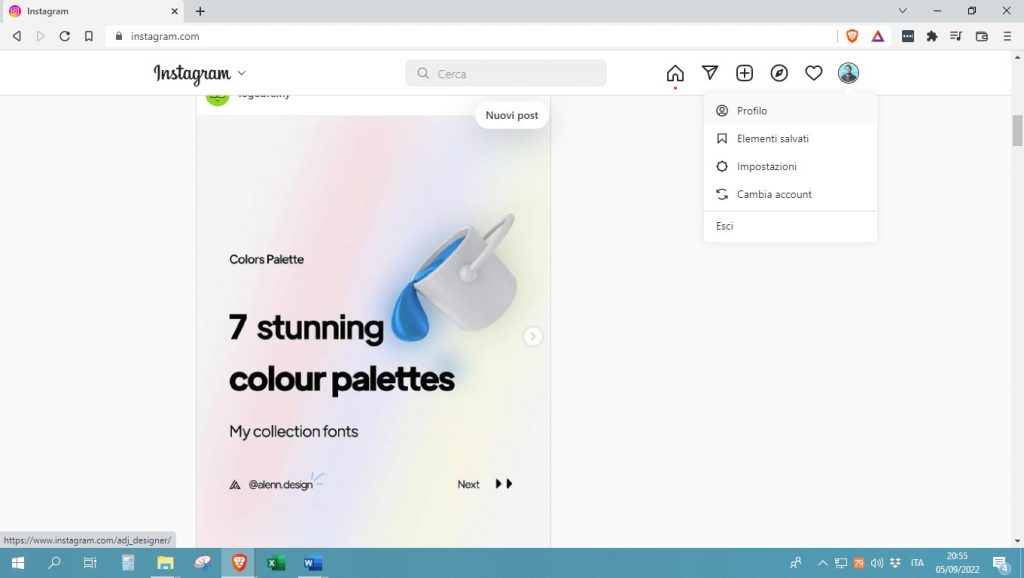Click the profile avatar picture
The image size is (1024, 578).
coord(848,73)
